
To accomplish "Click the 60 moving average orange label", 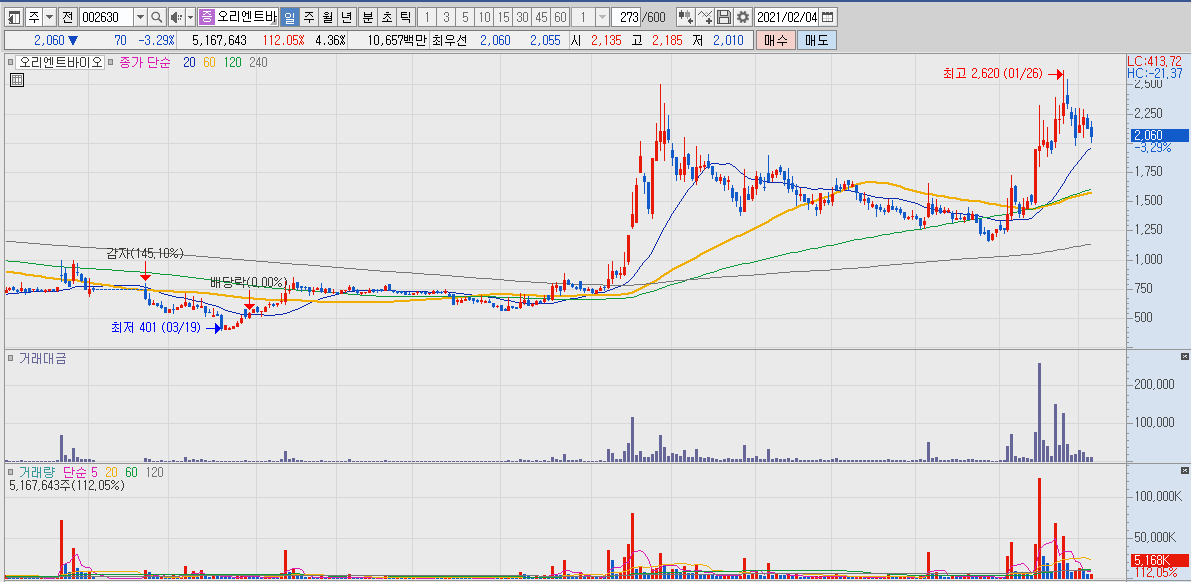I will pos(210,62).
